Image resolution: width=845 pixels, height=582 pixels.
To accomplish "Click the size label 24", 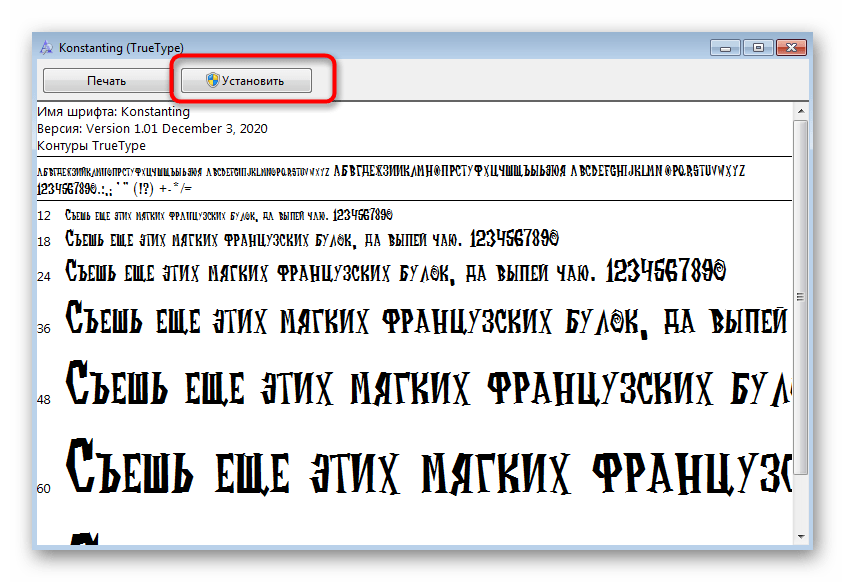I will tap(44, 276).
